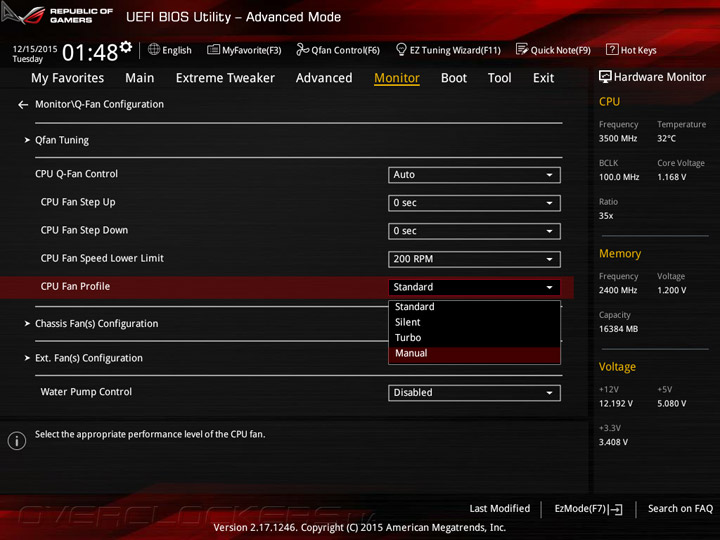The image size is (720, 540).
Task: Click Search on FAQ
Action: (680, 509)
